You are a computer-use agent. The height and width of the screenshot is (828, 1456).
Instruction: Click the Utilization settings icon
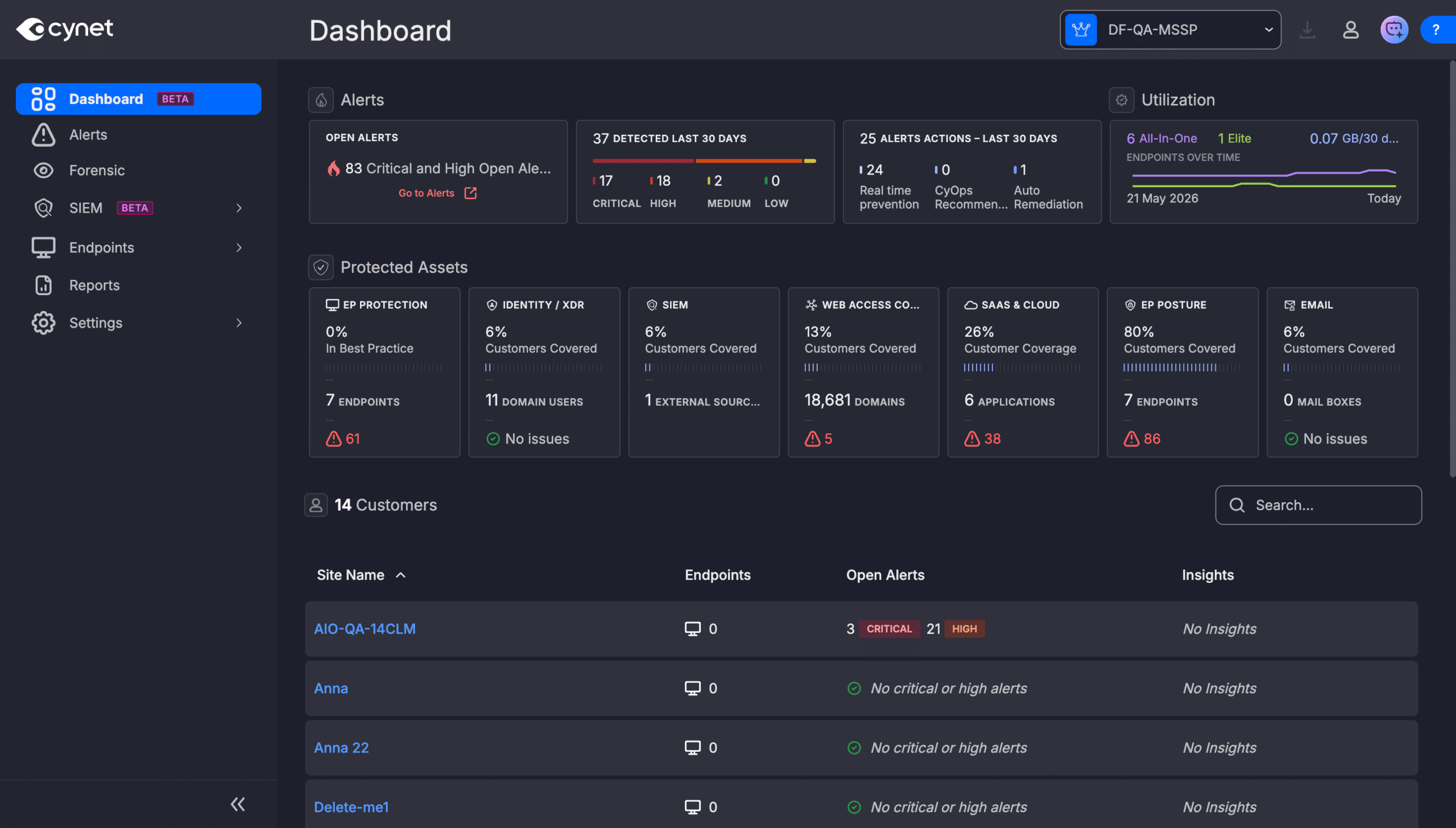1122,100
